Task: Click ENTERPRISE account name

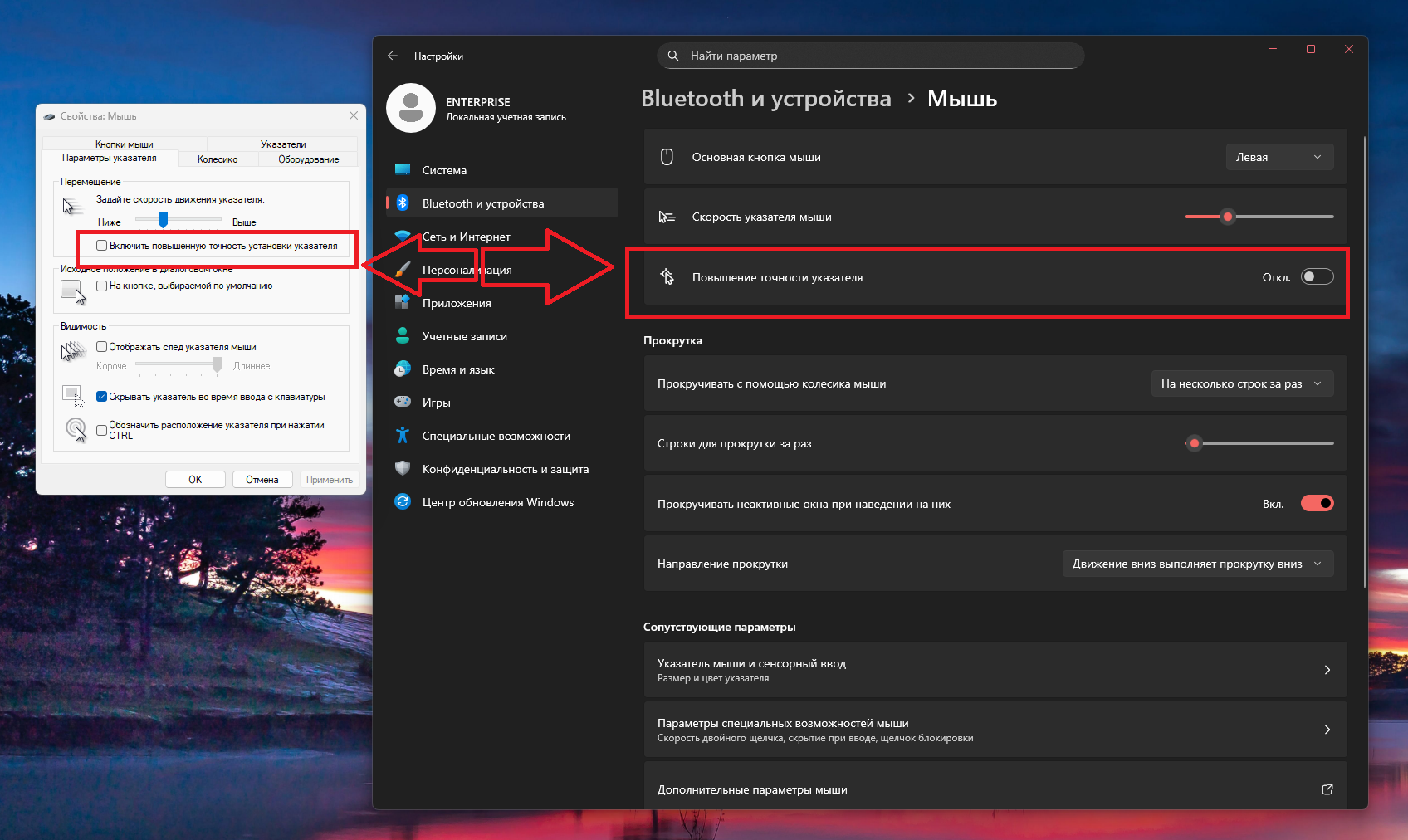Action: click(x=477, y=102)
